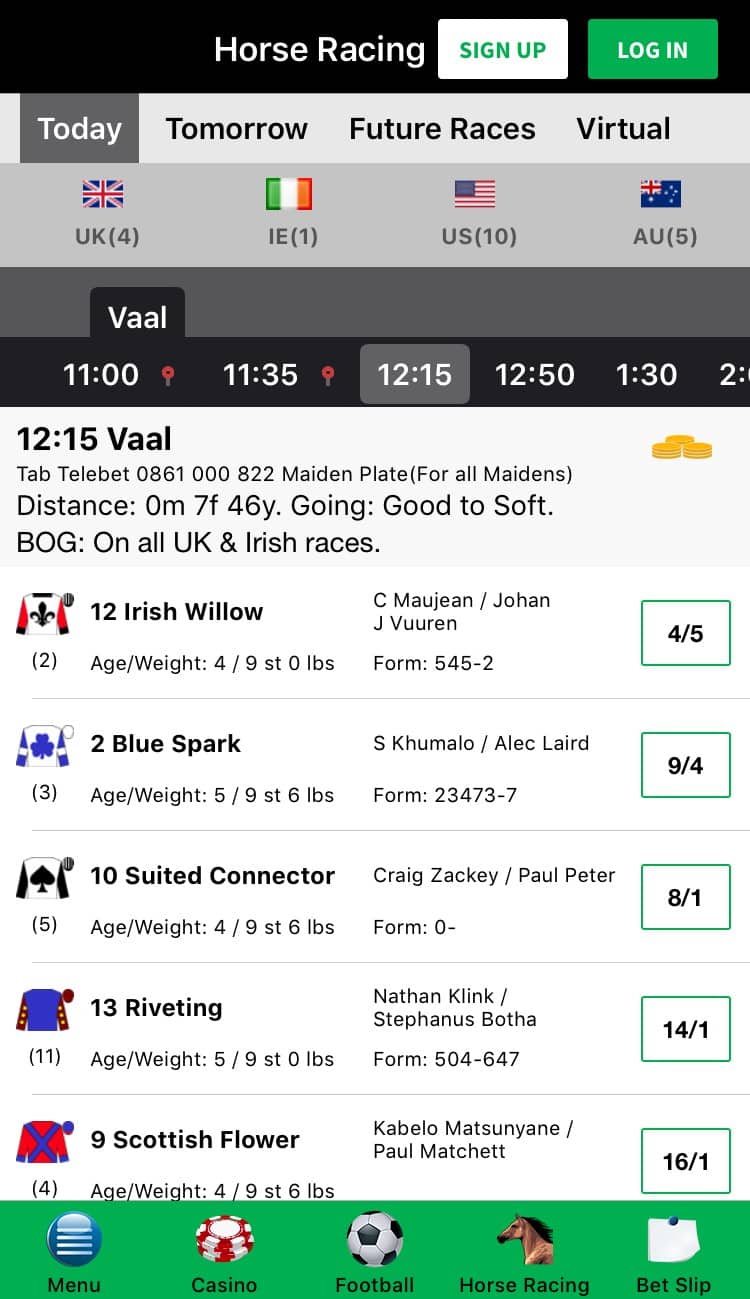Switch to the Future Races tab
The height and width of the screenshot is (1299, 750).
point(442,129)
